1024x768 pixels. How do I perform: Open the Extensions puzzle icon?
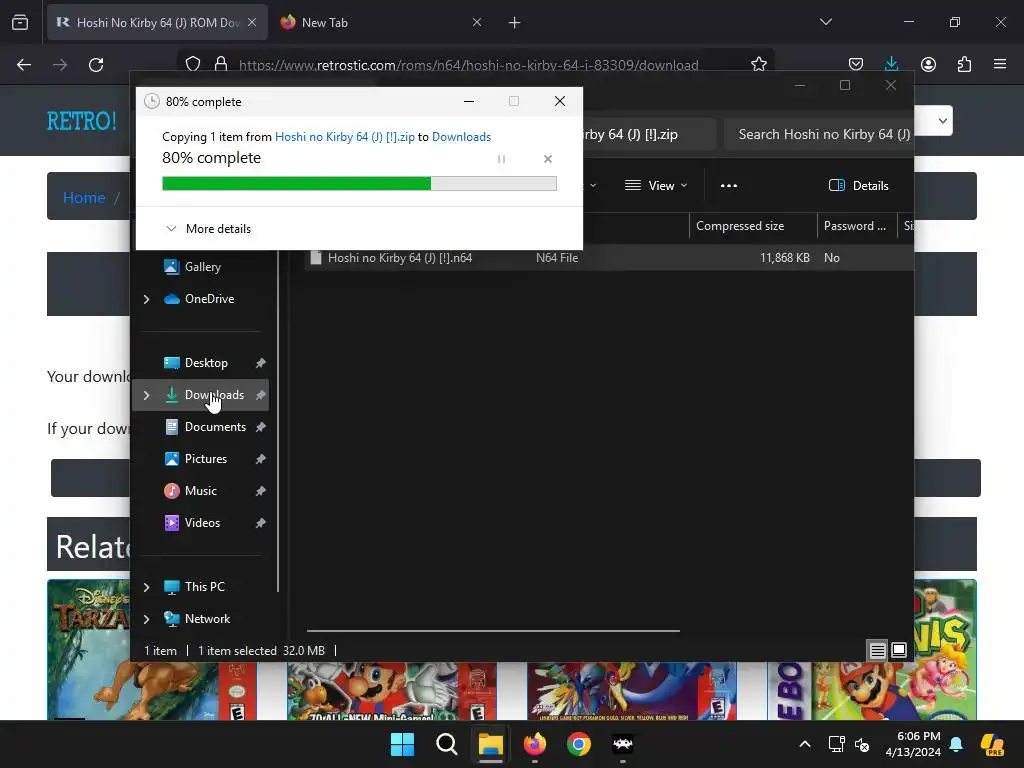pyautogui.click(x=964, y=64)
